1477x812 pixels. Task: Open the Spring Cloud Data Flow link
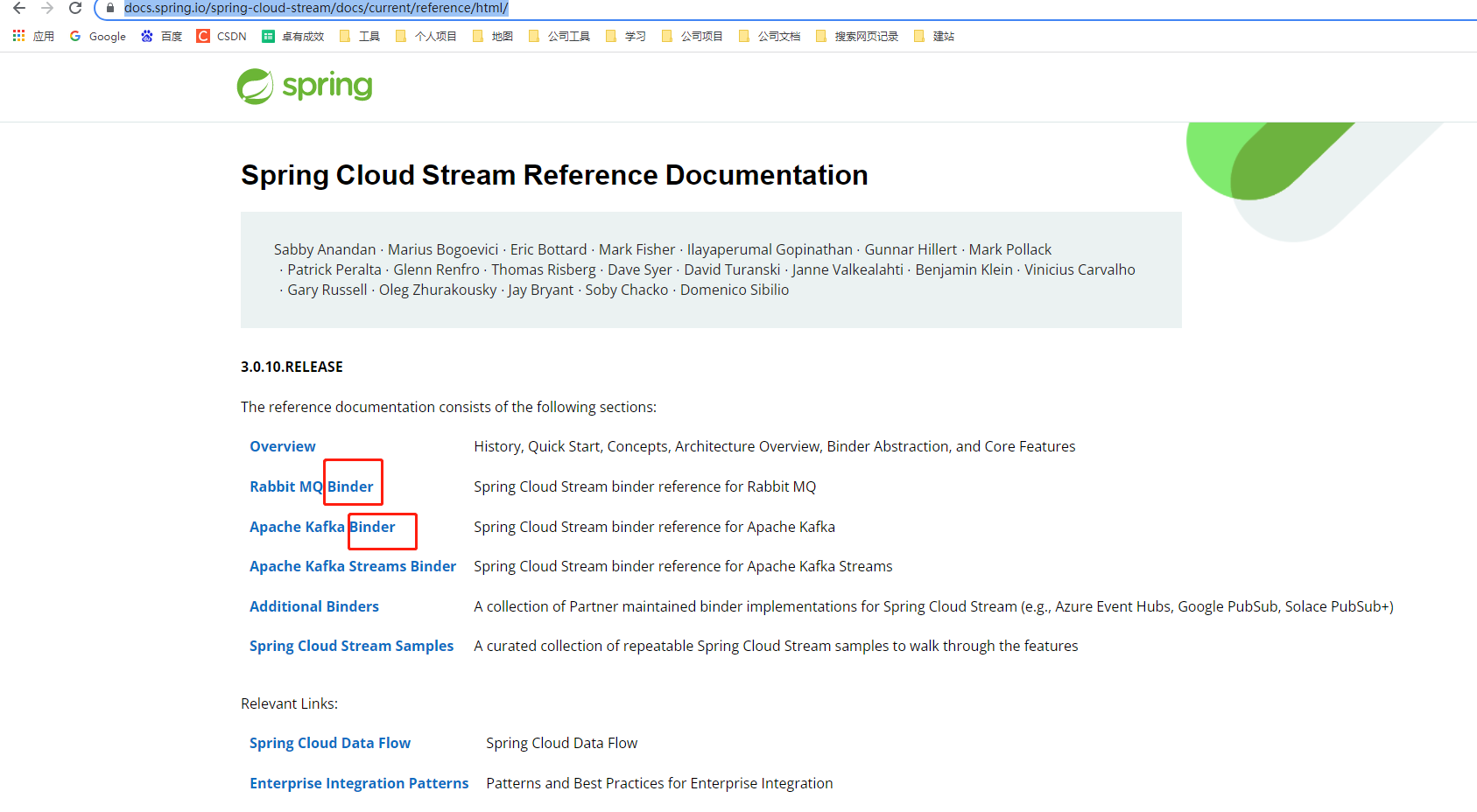[330, 743]
